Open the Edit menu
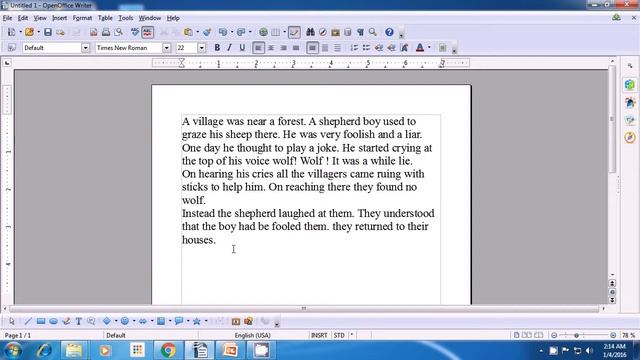 [23, 18]
